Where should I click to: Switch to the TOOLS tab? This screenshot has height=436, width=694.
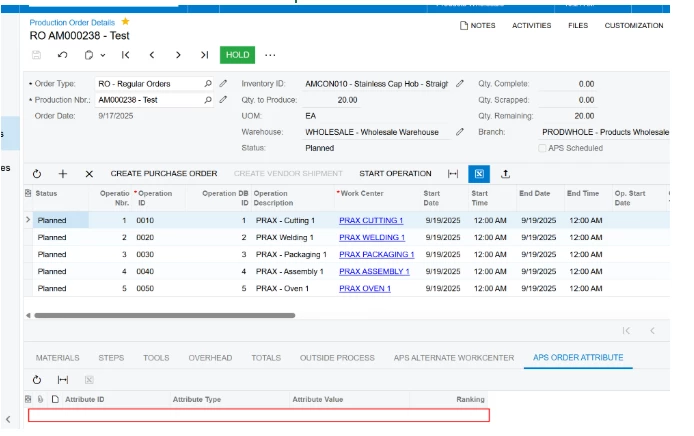coord(156,358)
